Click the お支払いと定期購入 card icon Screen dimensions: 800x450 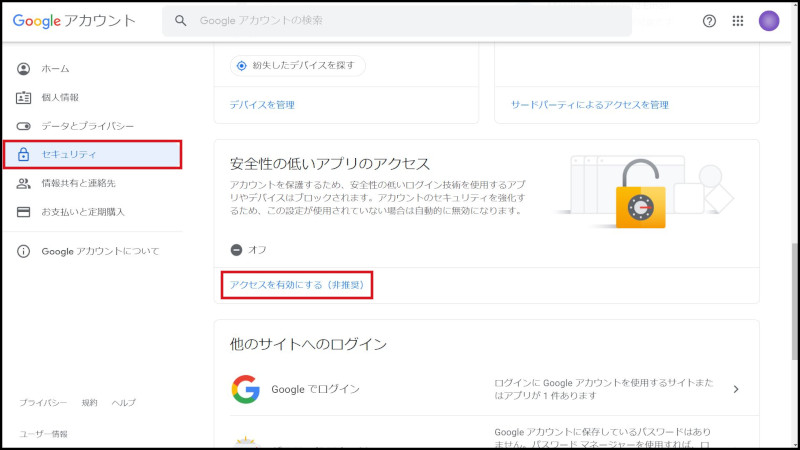click(24, 212)
